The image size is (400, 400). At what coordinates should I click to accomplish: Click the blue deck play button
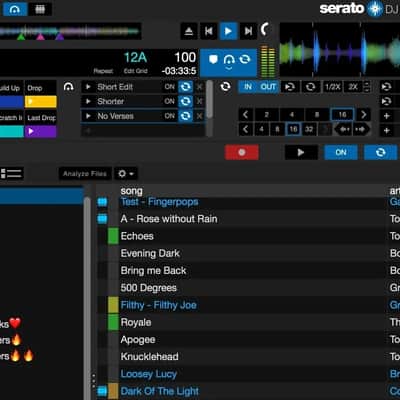tap(228, 31)
